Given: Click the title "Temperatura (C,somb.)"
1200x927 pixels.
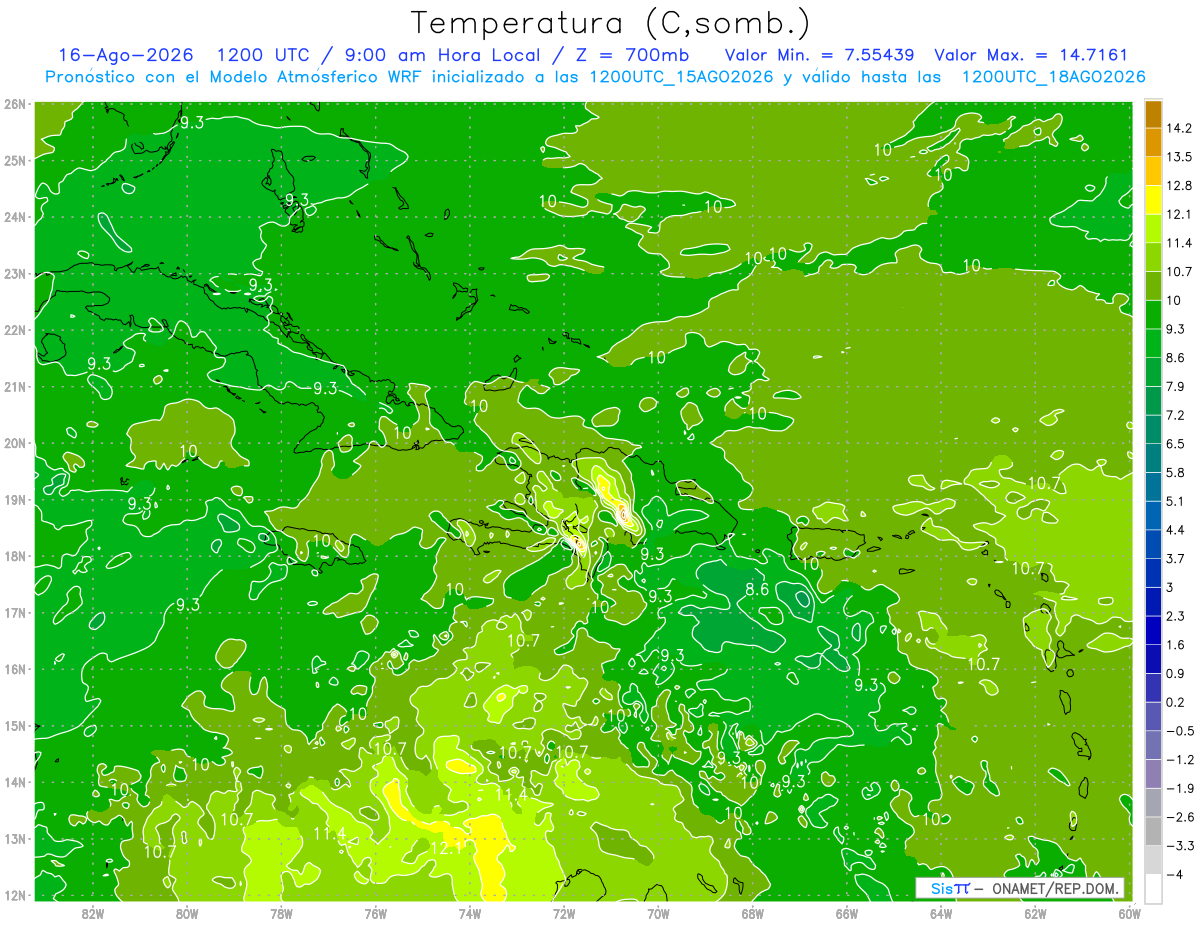Looking at the screenshot, I should pos(611,23).
